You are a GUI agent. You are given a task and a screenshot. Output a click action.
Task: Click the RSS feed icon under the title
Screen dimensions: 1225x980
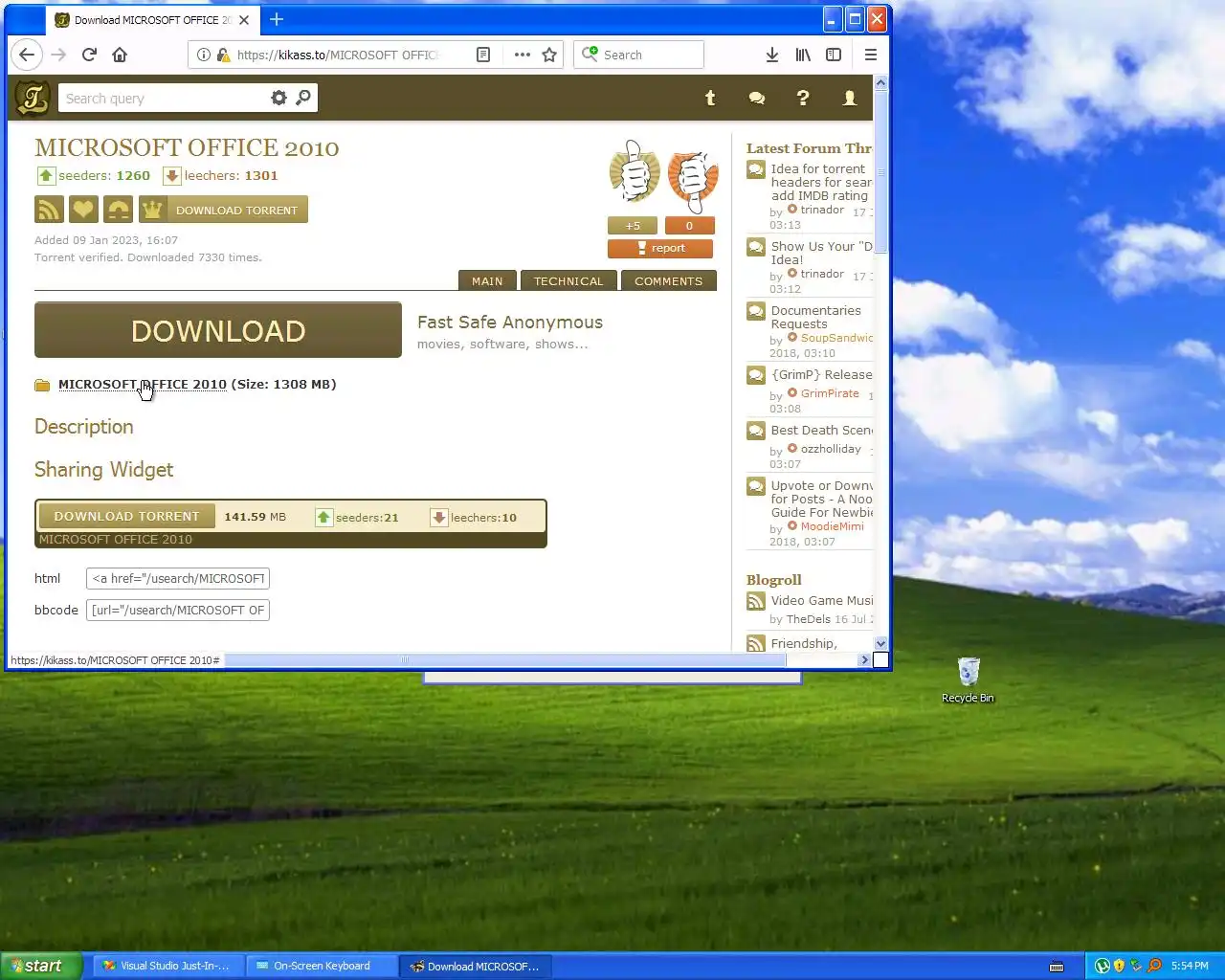click(49, 210)
